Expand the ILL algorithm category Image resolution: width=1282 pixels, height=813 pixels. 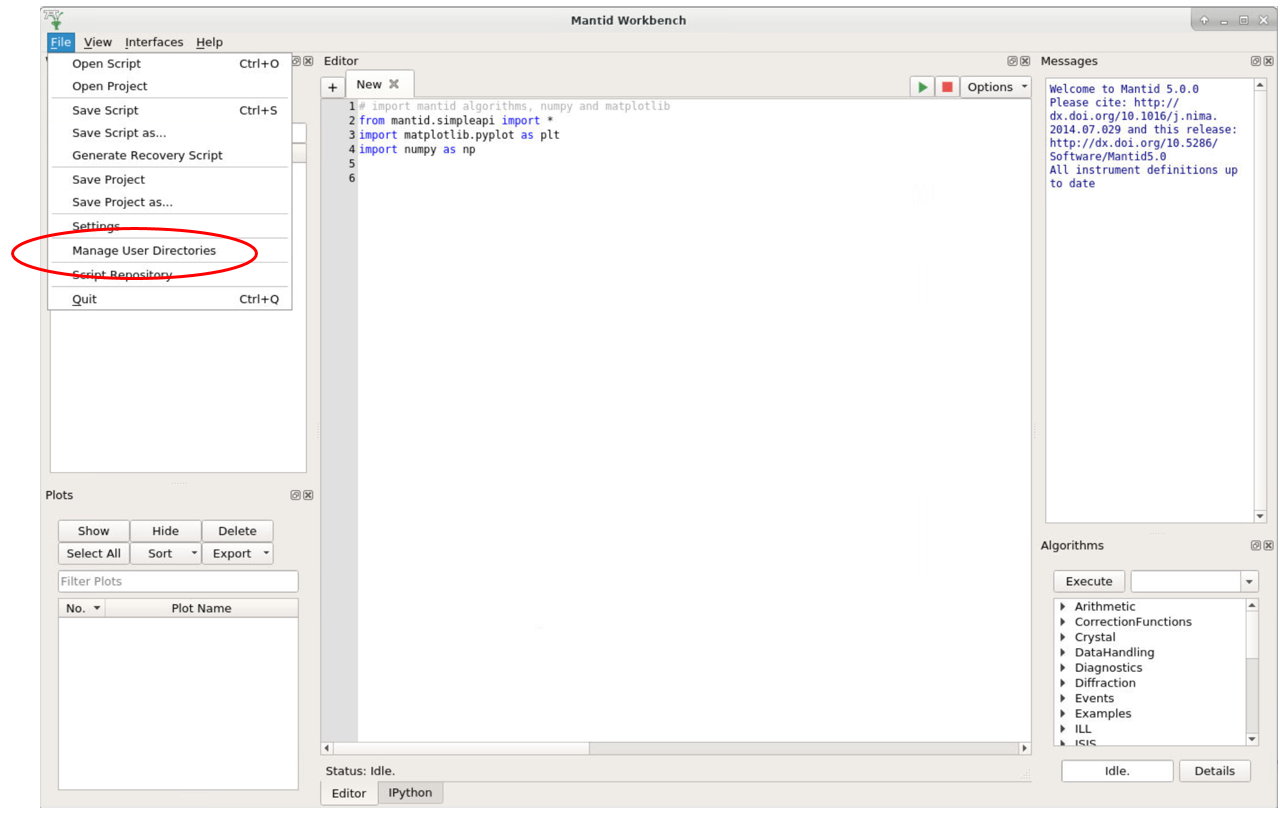(1063, 729)
